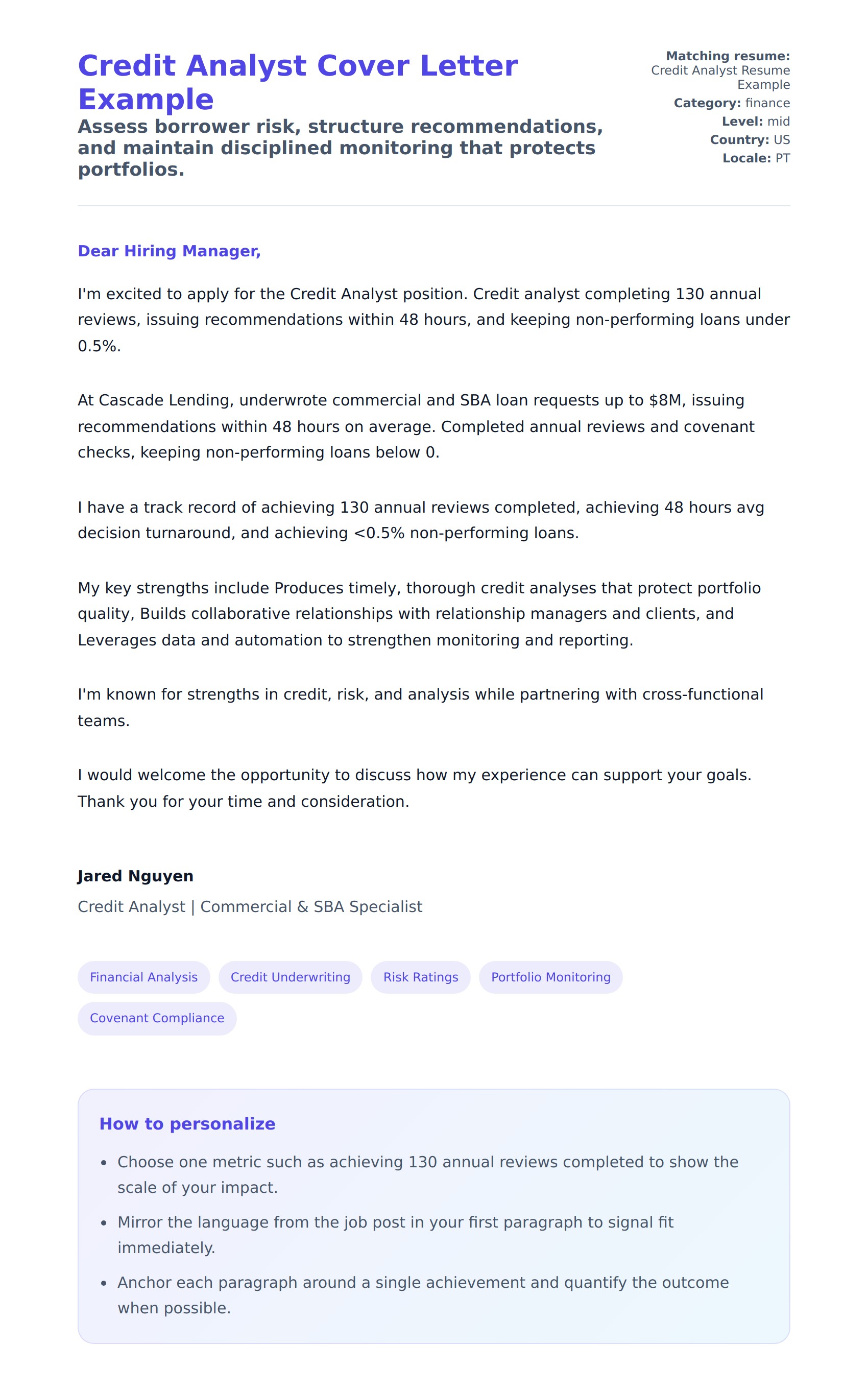The height and width of the screenshot is (1393, 868).
Task: Select the Financial Analysis skill tag
Action: click(x=143, y=977)
